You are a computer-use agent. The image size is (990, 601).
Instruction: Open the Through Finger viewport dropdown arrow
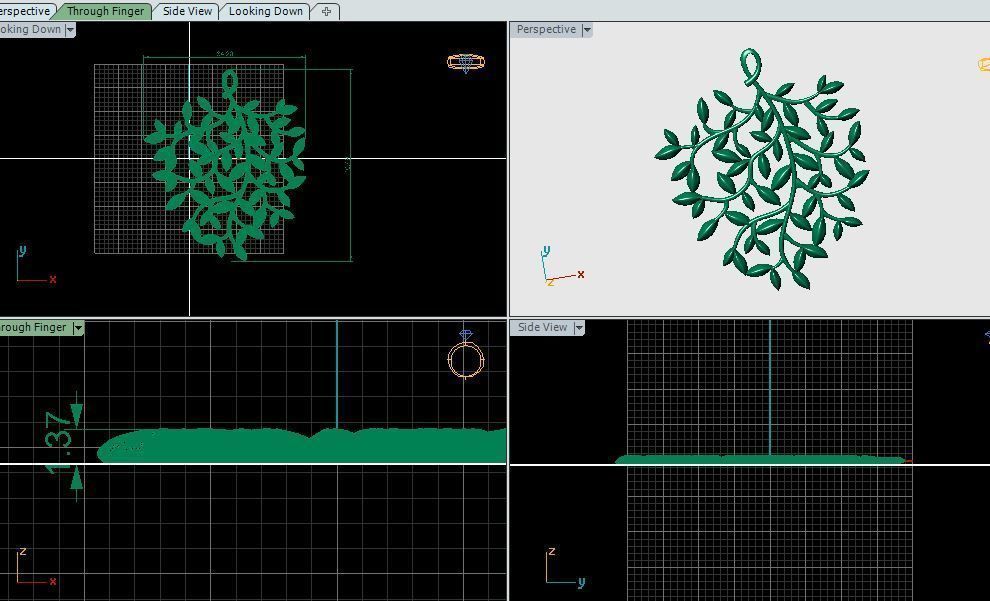click(78, 328)
